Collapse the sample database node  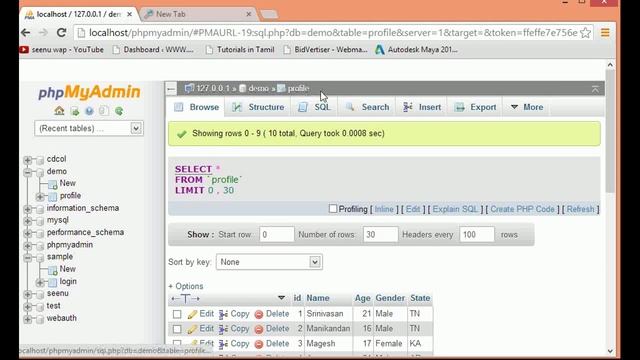pos(28,258)
